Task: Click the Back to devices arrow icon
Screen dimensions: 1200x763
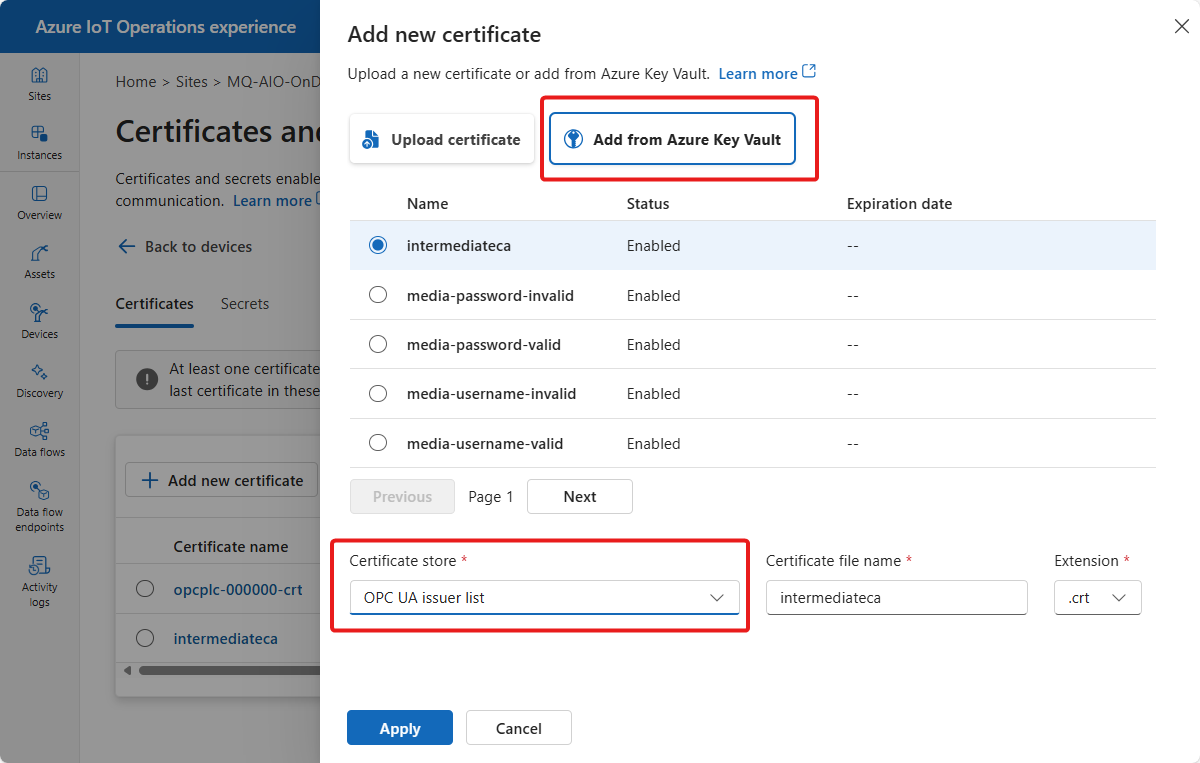Action: point(126,246)
